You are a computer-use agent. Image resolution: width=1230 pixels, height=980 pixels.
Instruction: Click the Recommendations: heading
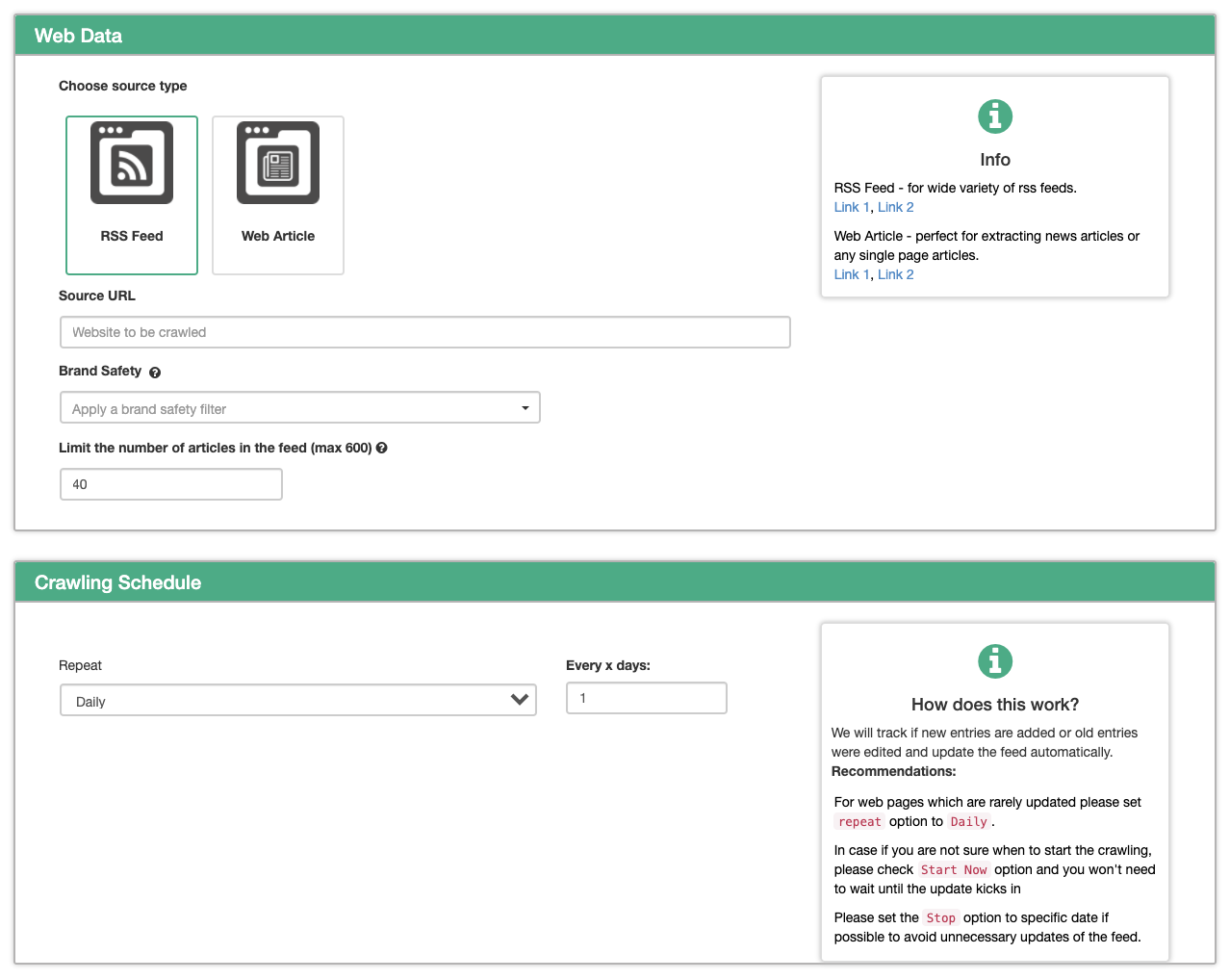pos(894,771)
